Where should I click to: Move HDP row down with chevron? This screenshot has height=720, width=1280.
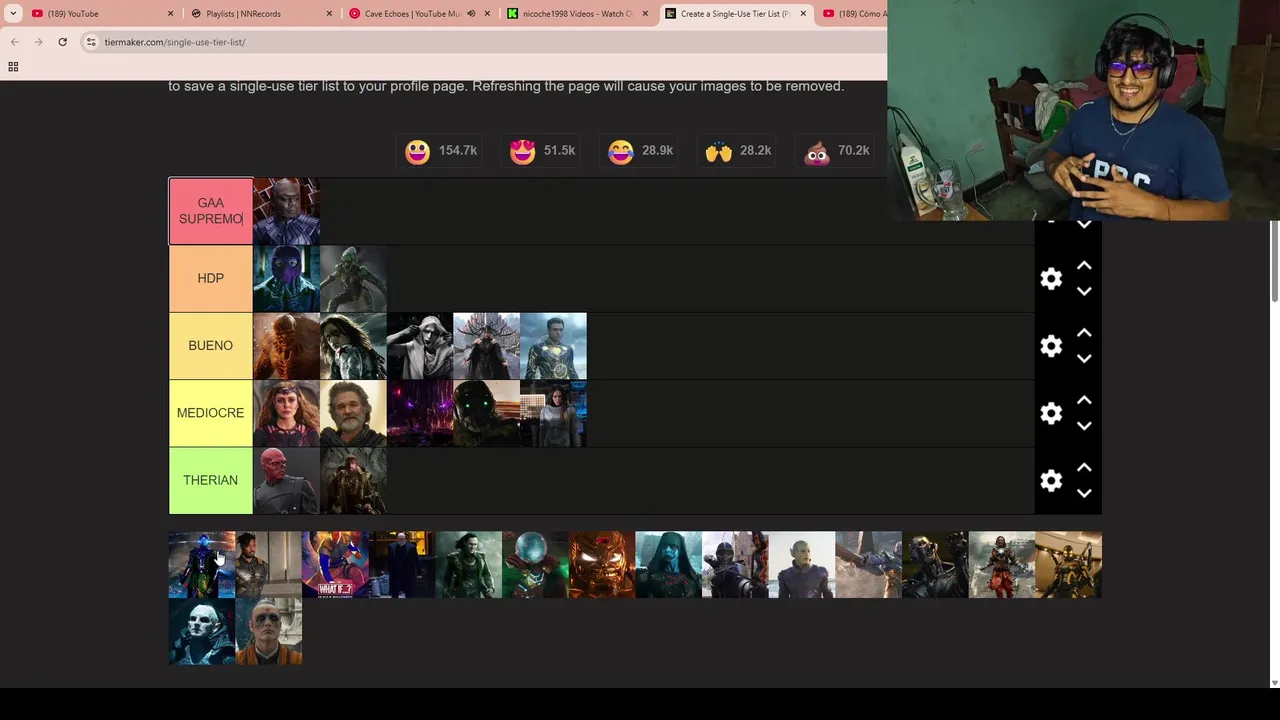[x=1084, y=291]
